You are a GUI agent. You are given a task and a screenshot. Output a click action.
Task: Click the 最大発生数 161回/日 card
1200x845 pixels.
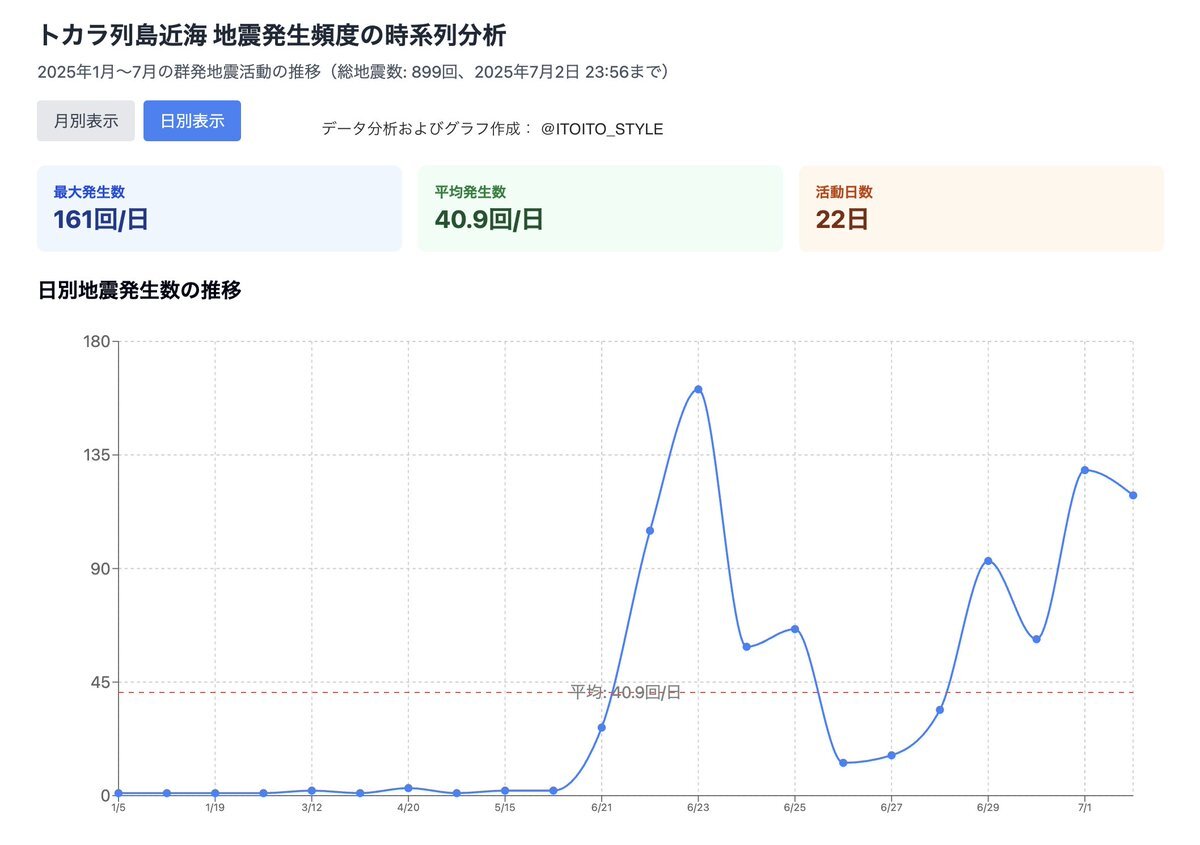[219, 208]
